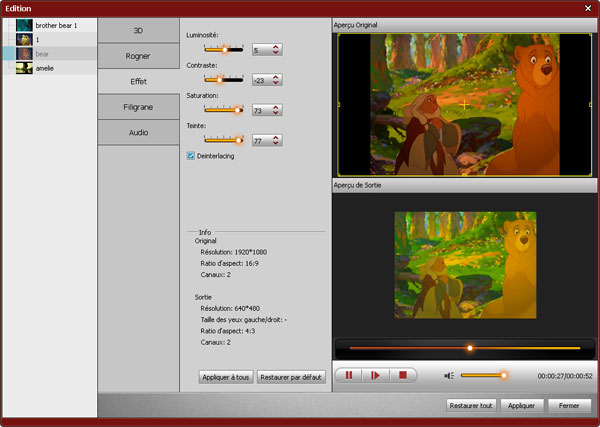Select the 'brother bear 1' video thumbnail
Screen dimensions: 600x427
pos(24,24)
